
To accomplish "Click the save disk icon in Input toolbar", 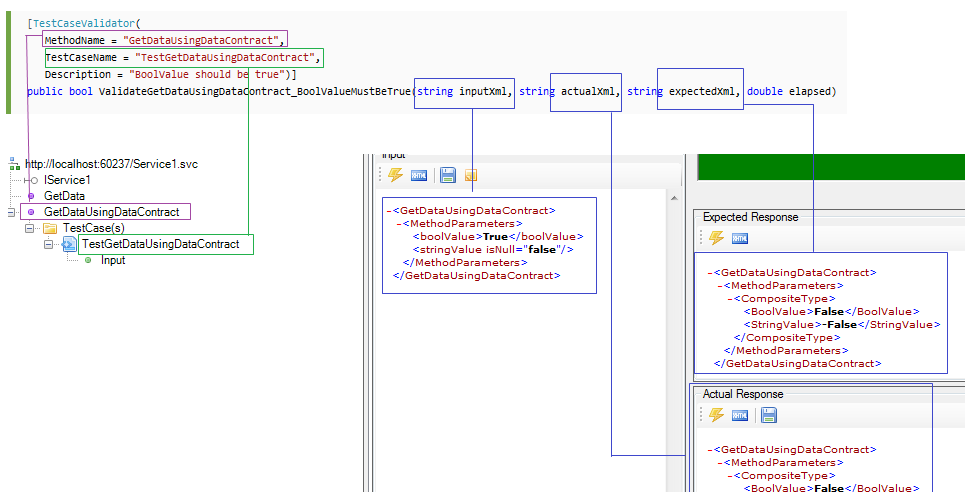I will tap(448, 175).
